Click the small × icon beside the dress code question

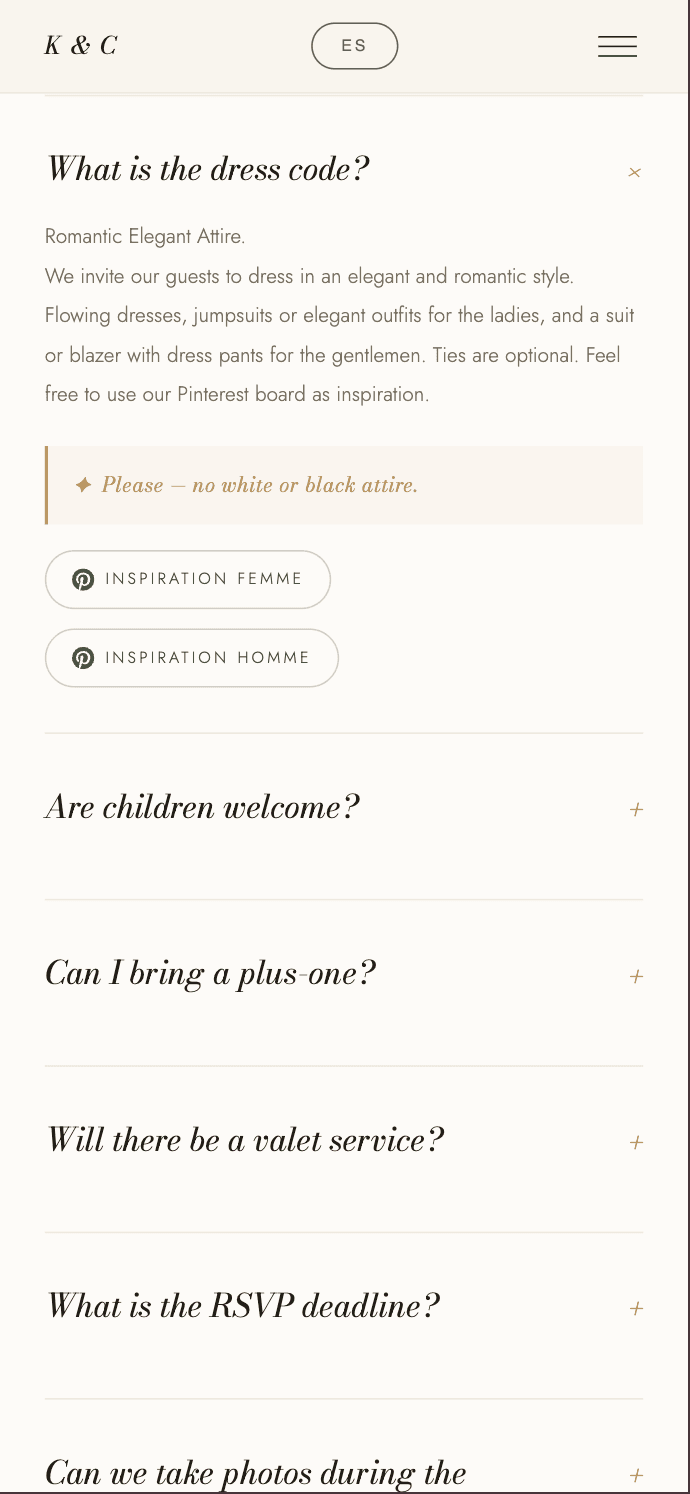pos(635,172)
